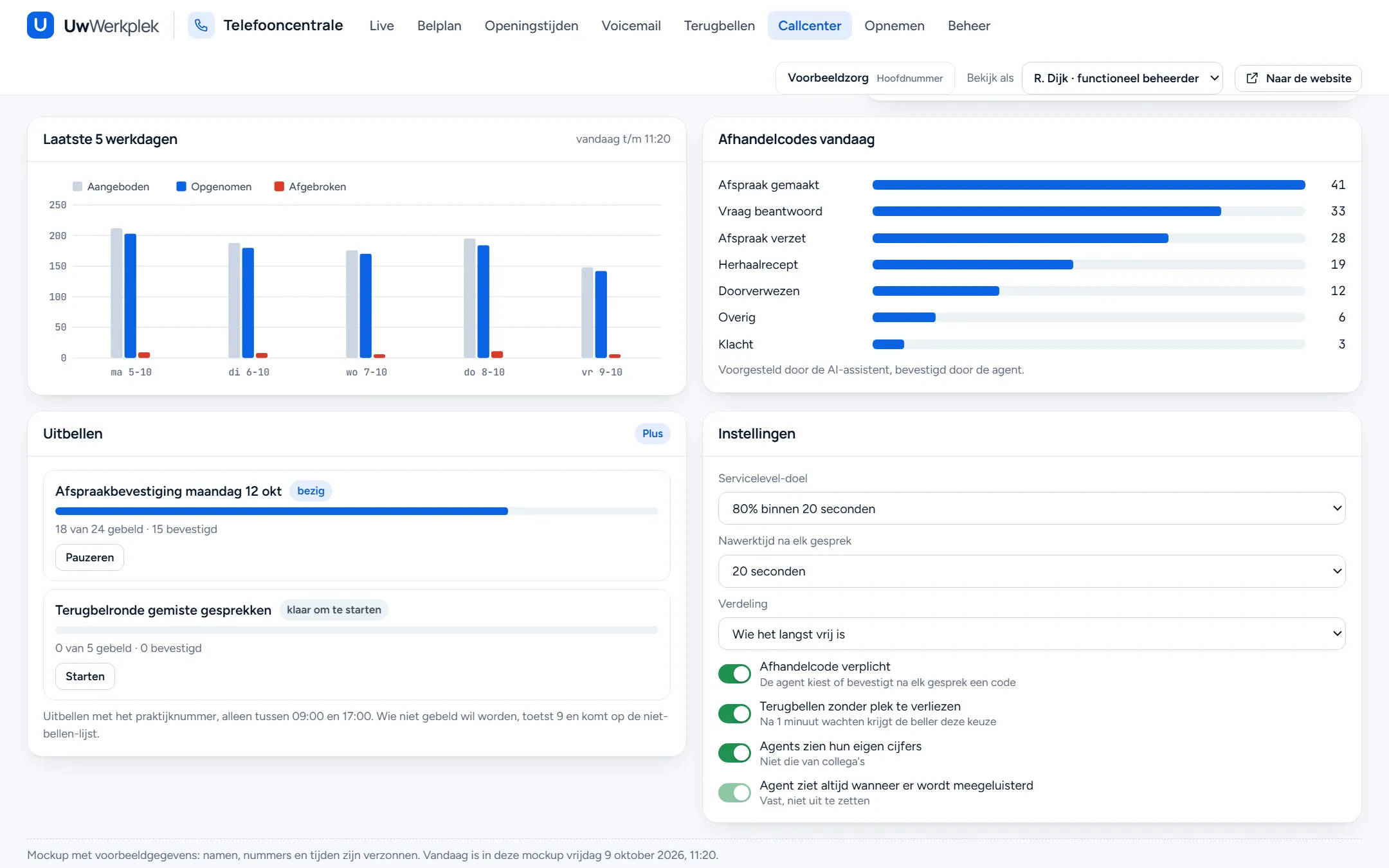Click the Afgebroken legend swatch
Image resolution: width=1389 pixels, height=868 pixels.
point(279,186)
